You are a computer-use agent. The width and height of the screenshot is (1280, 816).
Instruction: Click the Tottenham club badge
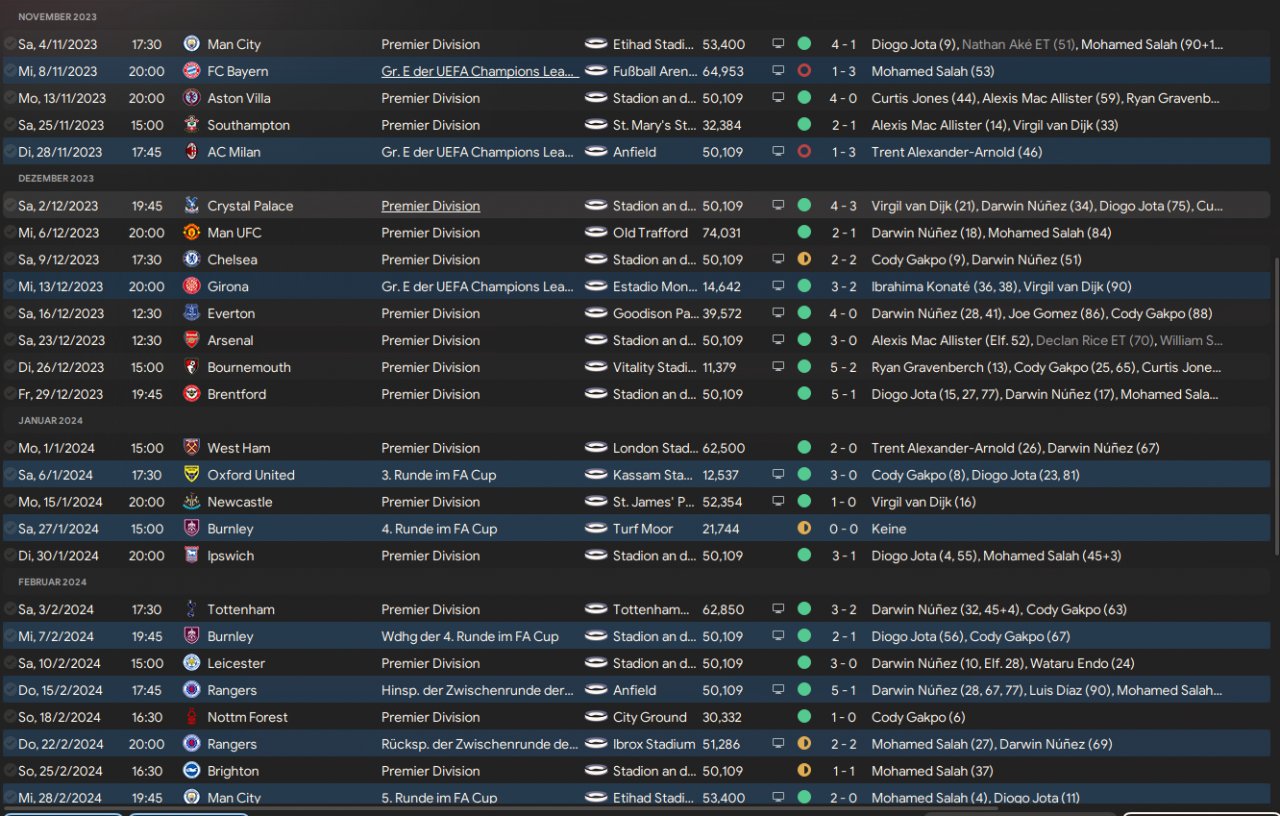click(x=192, y=609)
